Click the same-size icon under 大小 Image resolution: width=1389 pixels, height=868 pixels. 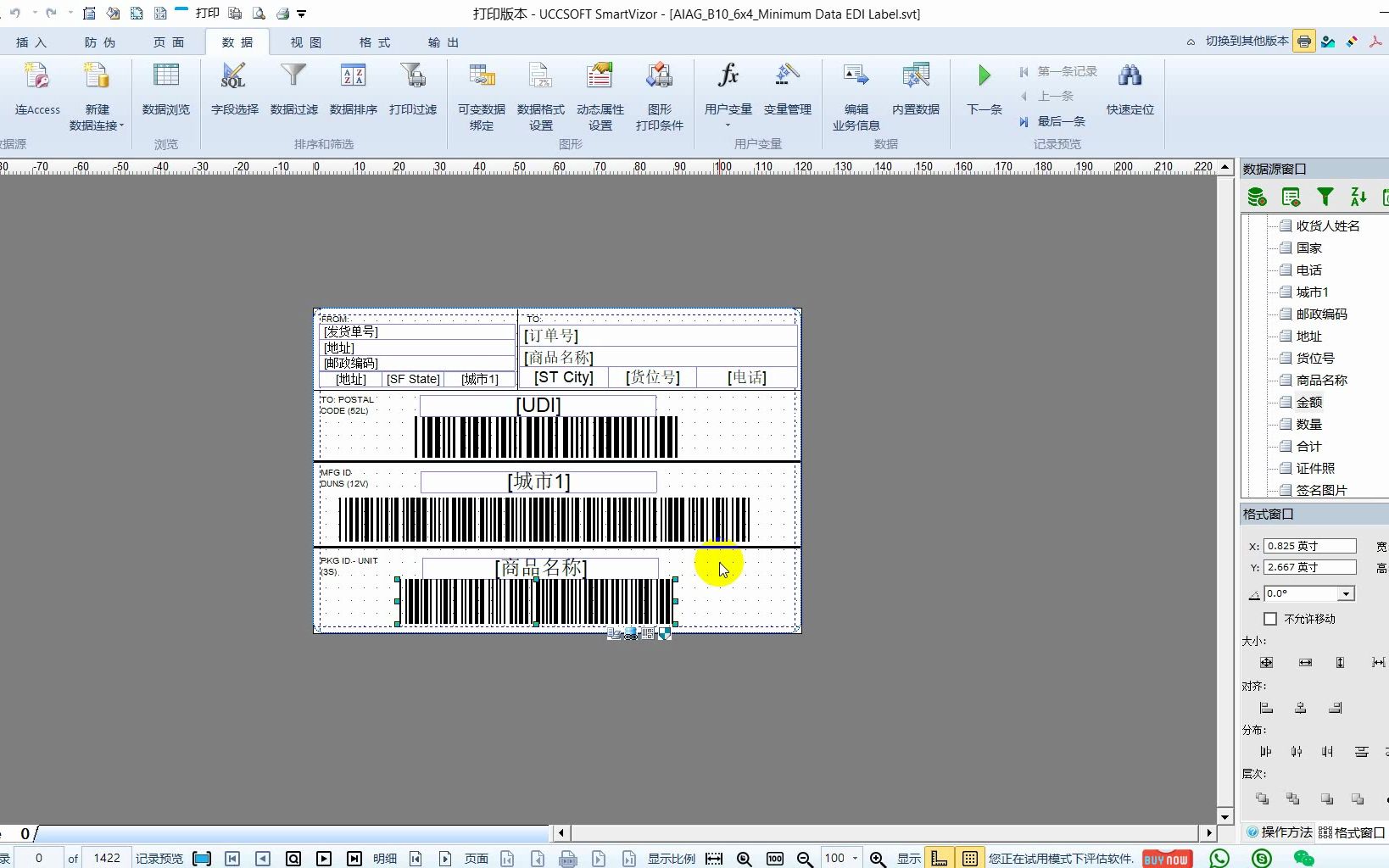point(1266,663)
